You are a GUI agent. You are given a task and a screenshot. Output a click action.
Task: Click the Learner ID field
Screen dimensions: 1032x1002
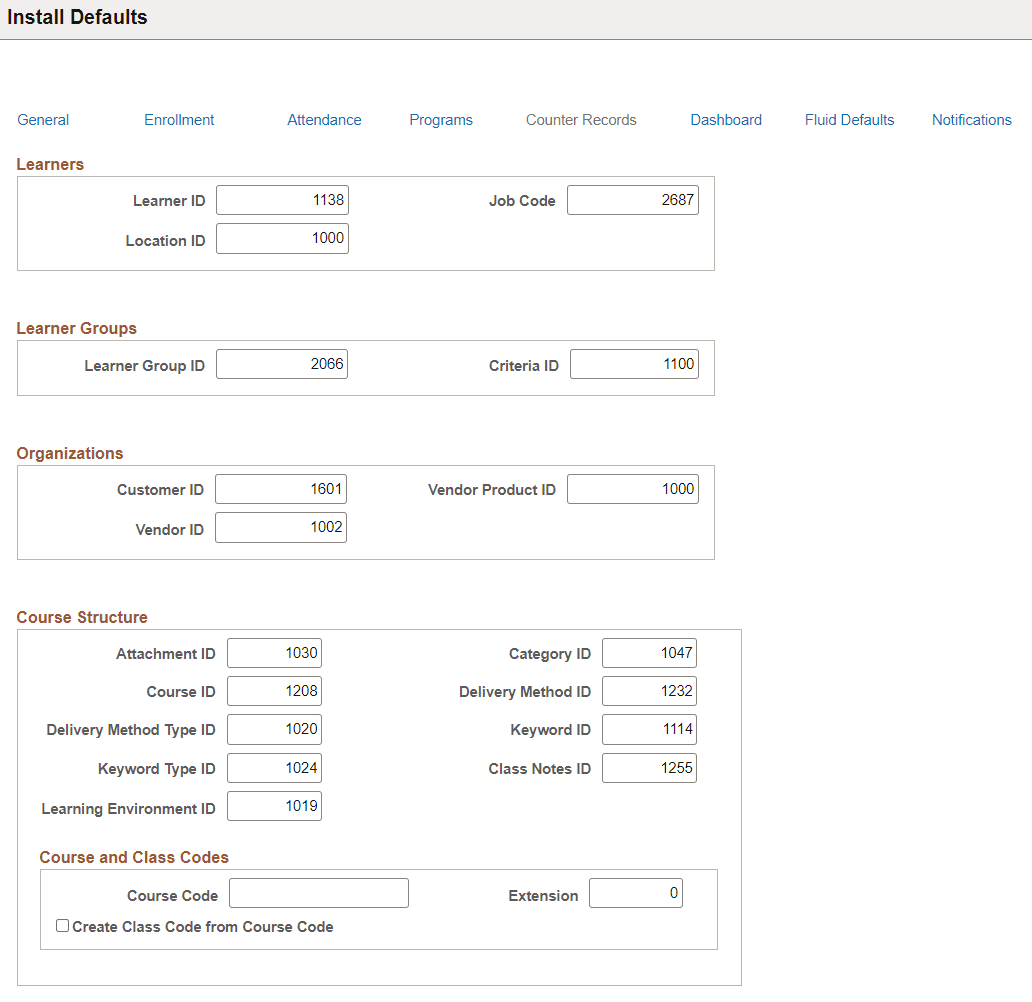tap(282, 199)
